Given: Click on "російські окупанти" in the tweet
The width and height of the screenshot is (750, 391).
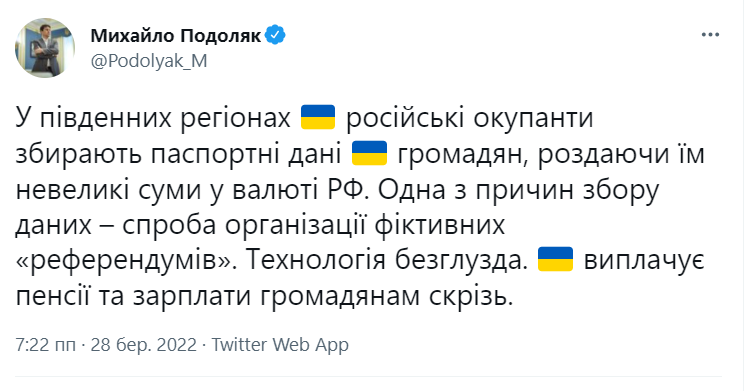Looking at the screenshot, I should (x=469, y=119).
